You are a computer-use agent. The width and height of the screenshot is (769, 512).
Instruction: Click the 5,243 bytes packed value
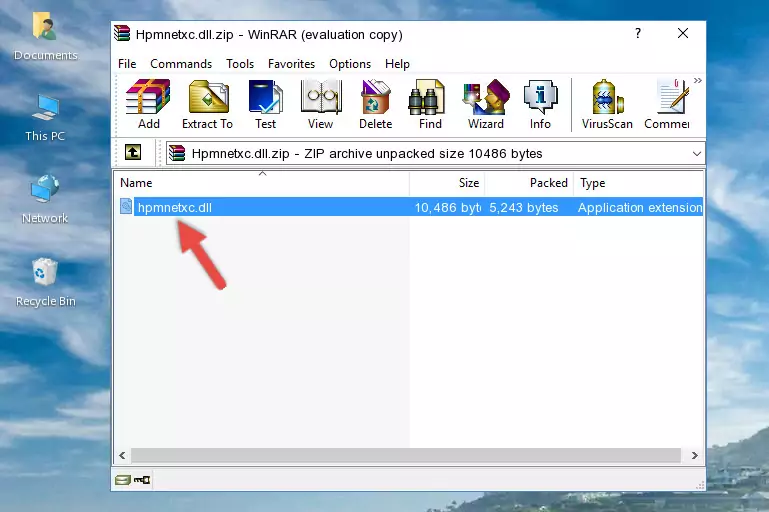[524, 207]
